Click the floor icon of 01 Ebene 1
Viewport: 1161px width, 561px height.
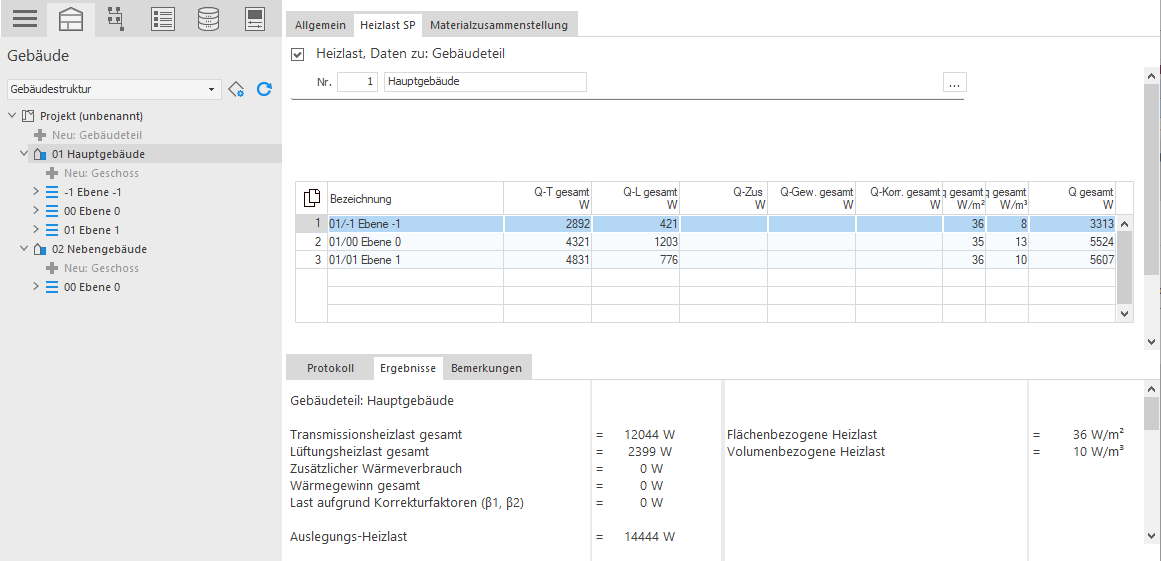point(52,230)
